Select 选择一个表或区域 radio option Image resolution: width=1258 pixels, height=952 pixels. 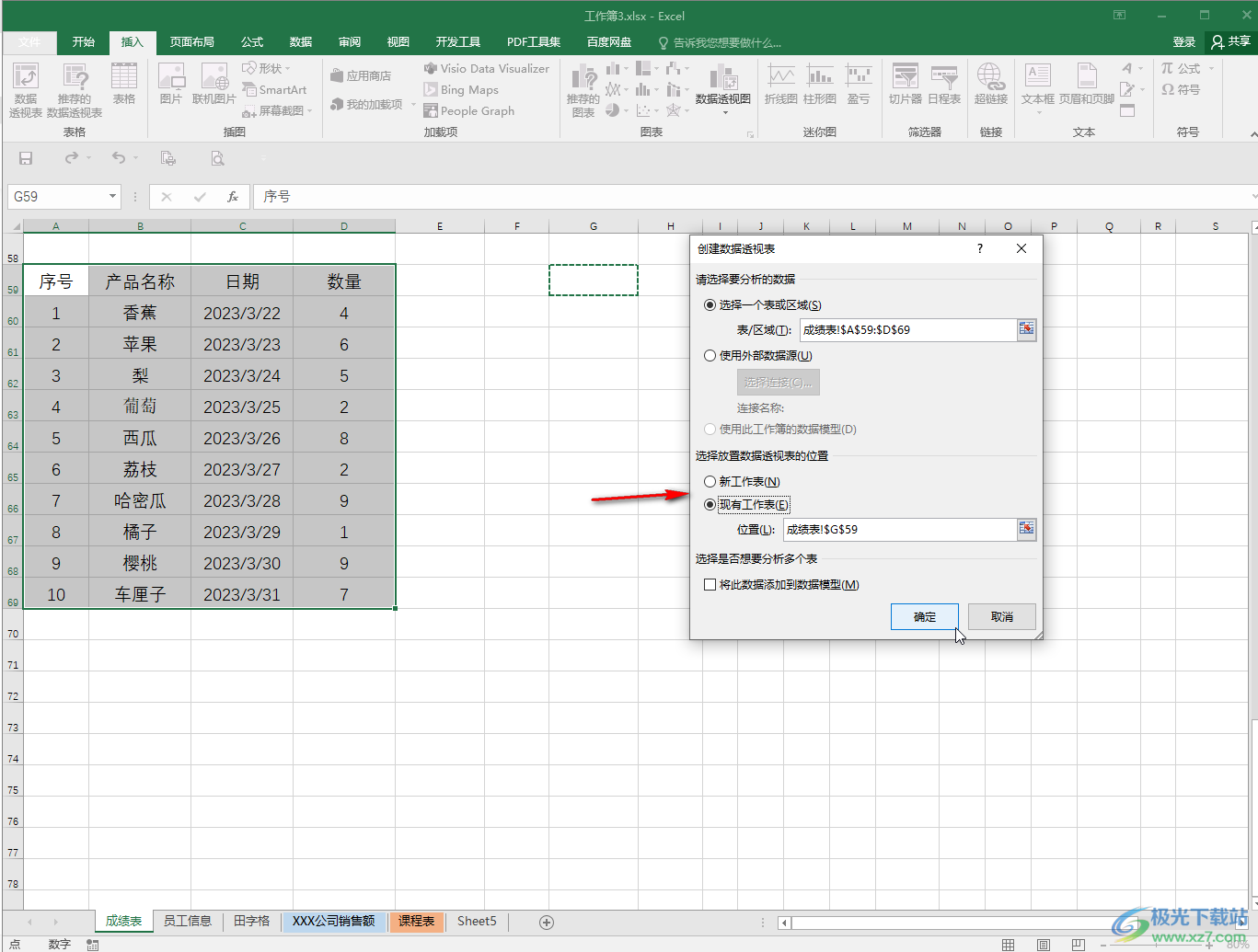(x=710, y=304)
